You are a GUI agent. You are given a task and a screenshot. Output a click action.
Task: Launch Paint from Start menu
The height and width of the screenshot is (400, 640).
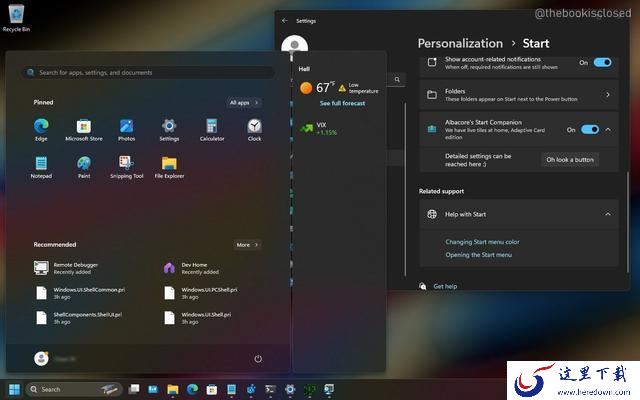click(84, 167)
